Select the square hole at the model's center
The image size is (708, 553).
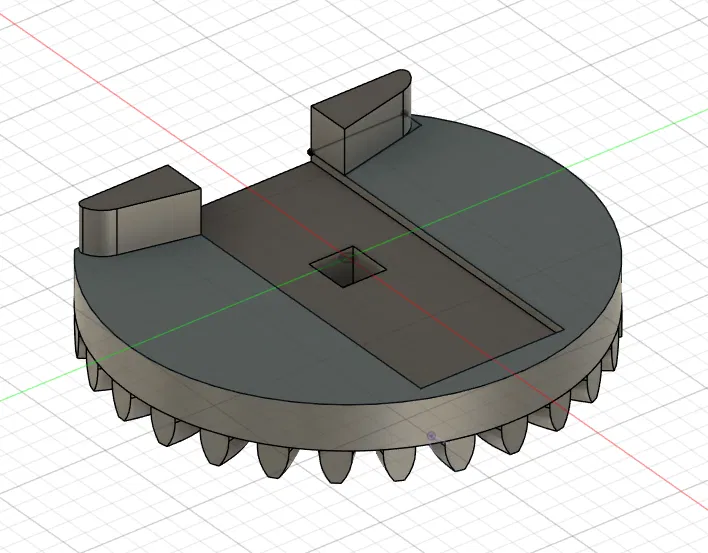(347, 268)
